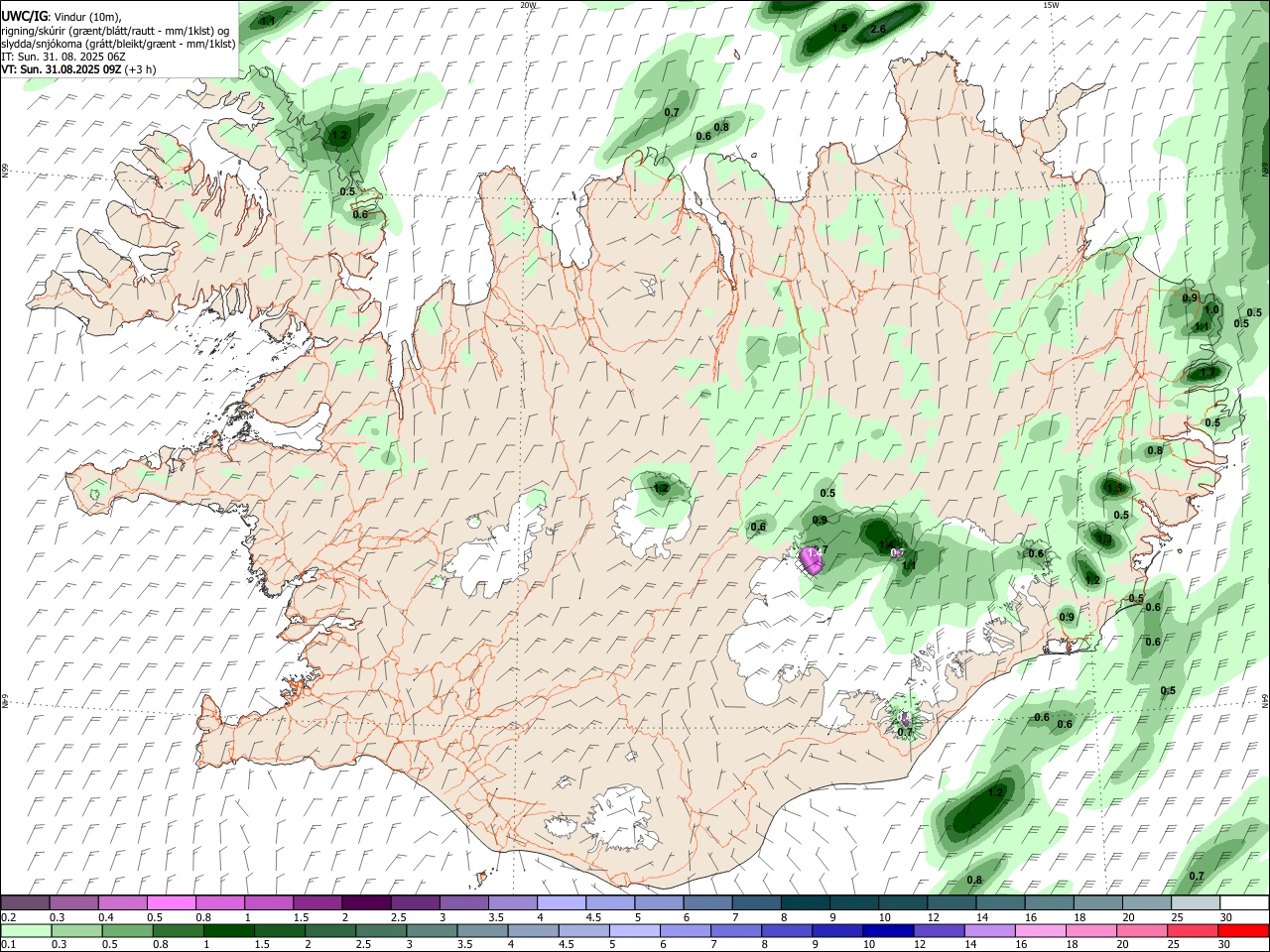1270x952 pixels.
Task: Click the pink rain swatch labeled 16
Action: (1040, 931)
